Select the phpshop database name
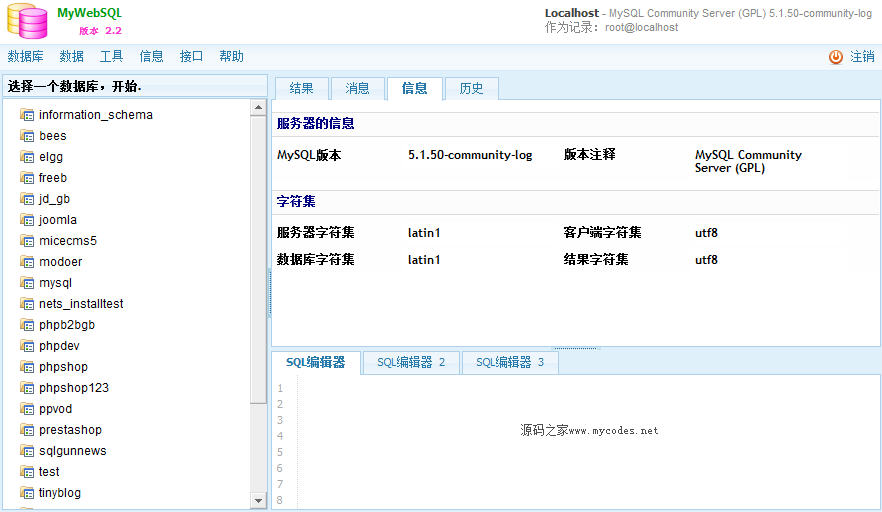This screenshot has height=512, width=882. (x=63, y=367)
